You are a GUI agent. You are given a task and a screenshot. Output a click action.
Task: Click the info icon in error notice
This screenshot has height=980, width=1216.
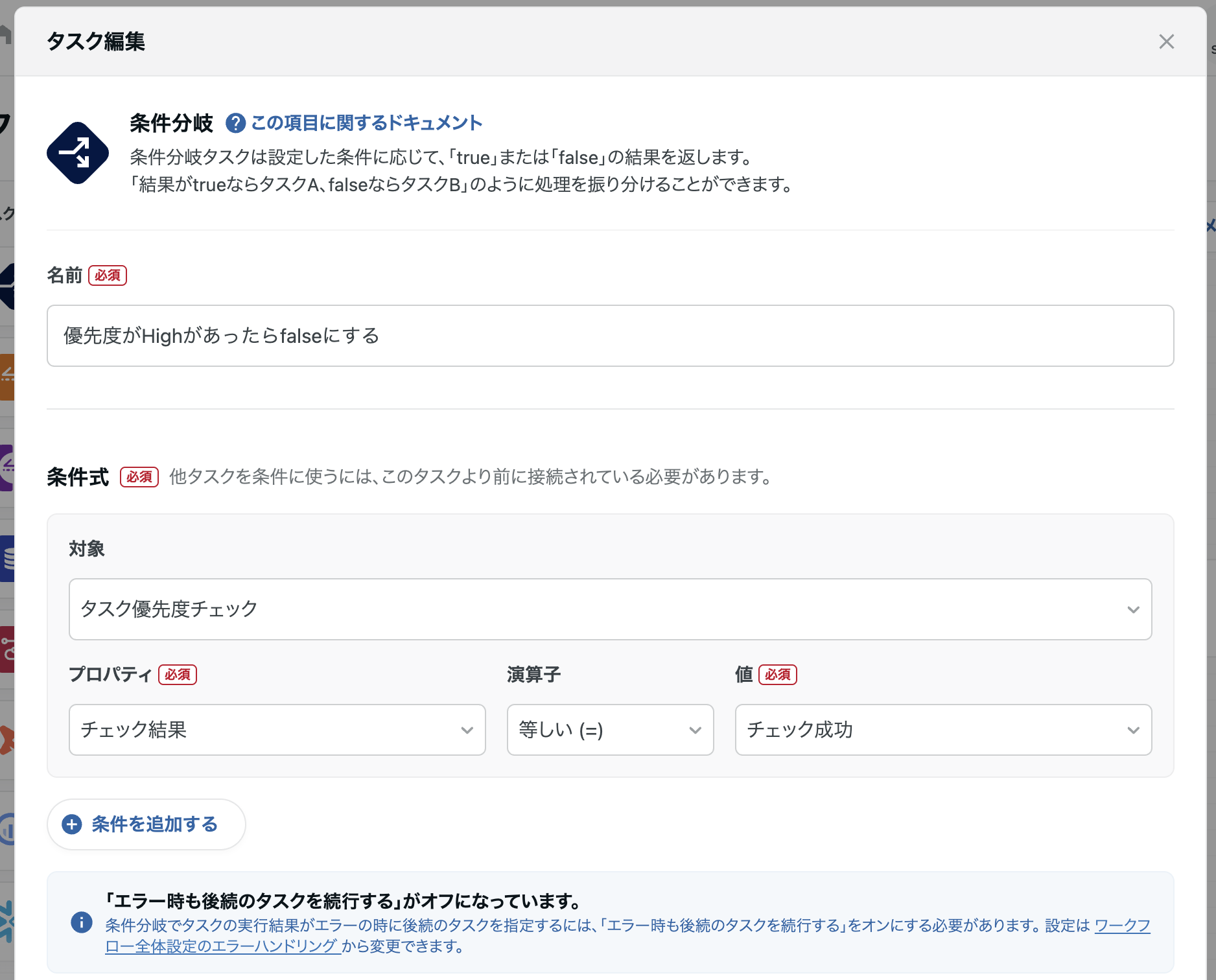point(82,922)
